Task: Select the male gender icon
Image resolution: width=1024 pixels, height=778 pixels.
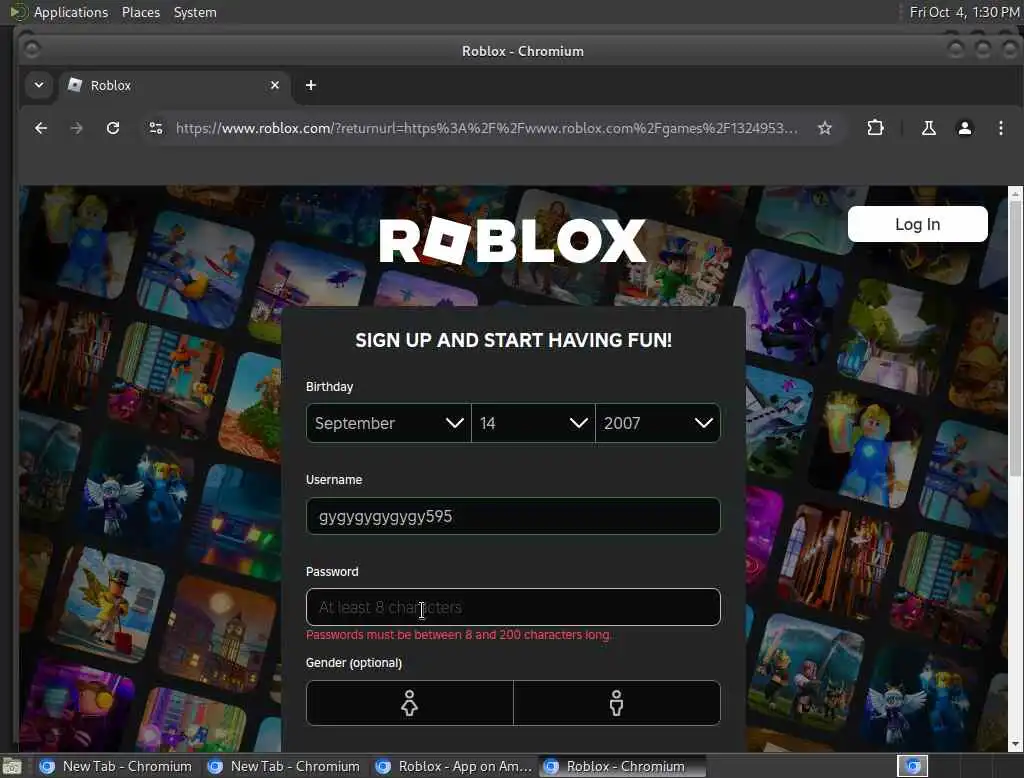Action: tap(616, 703)
